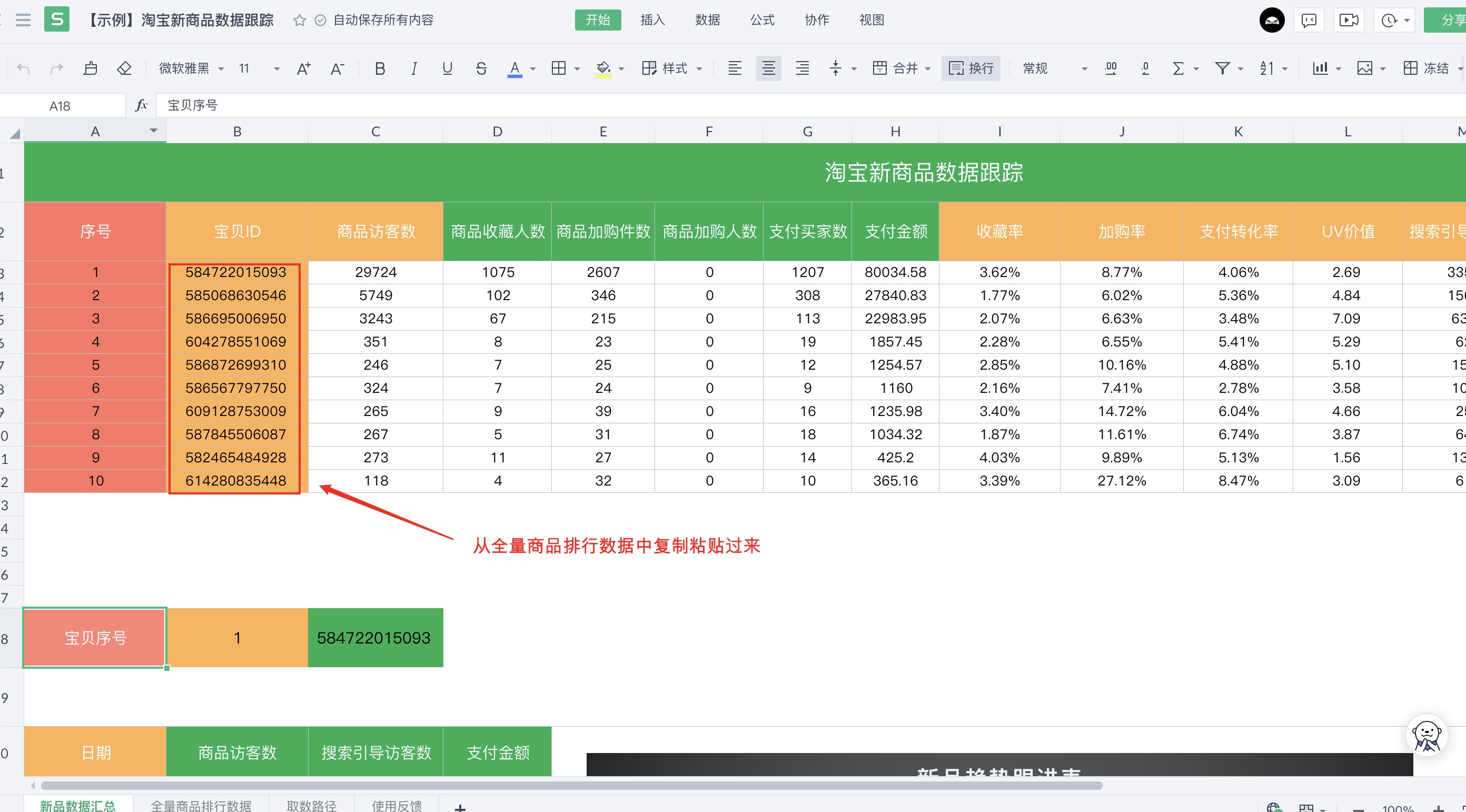Click the redo arrow
Image resolution: width=1466 pixels, height=812 pixels.
click(56, 69)
